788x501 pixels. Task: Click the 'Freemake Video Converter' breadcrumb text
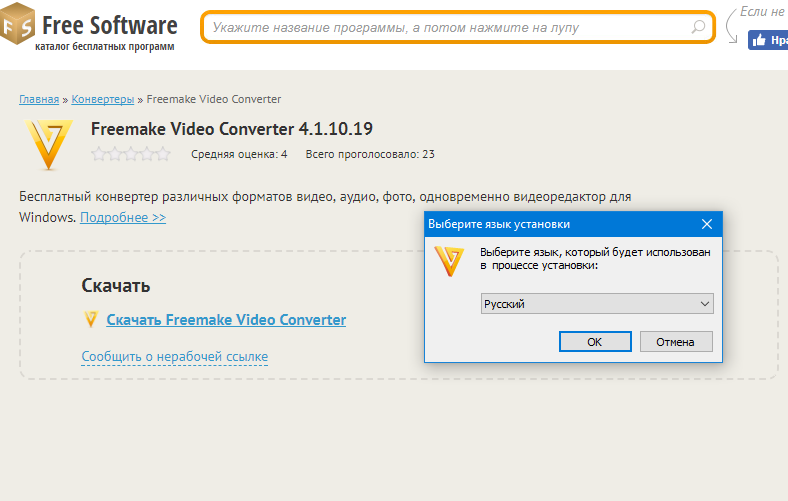pos(214,99)
